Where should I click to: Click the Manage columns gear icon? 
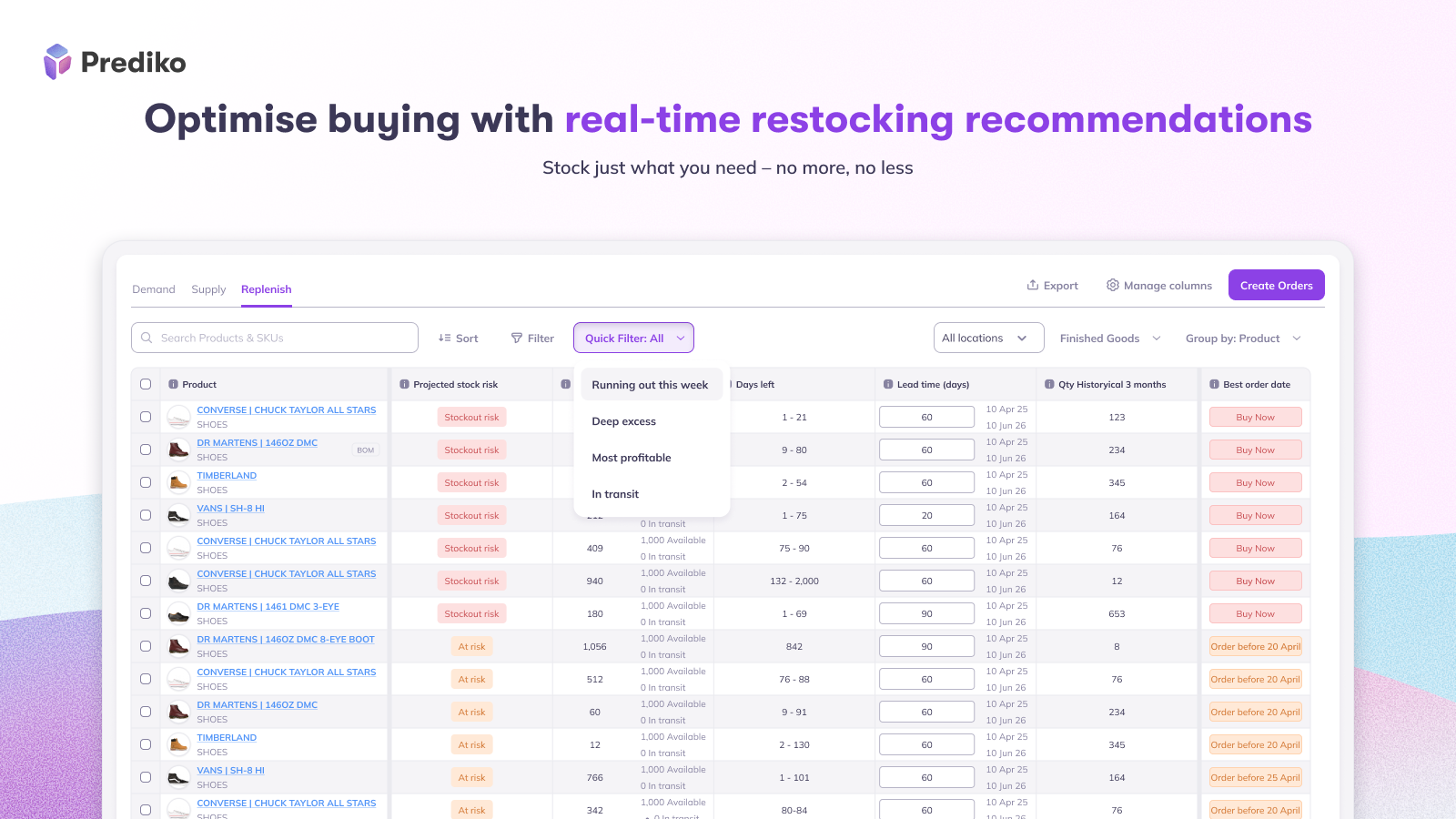[1112, 285]
